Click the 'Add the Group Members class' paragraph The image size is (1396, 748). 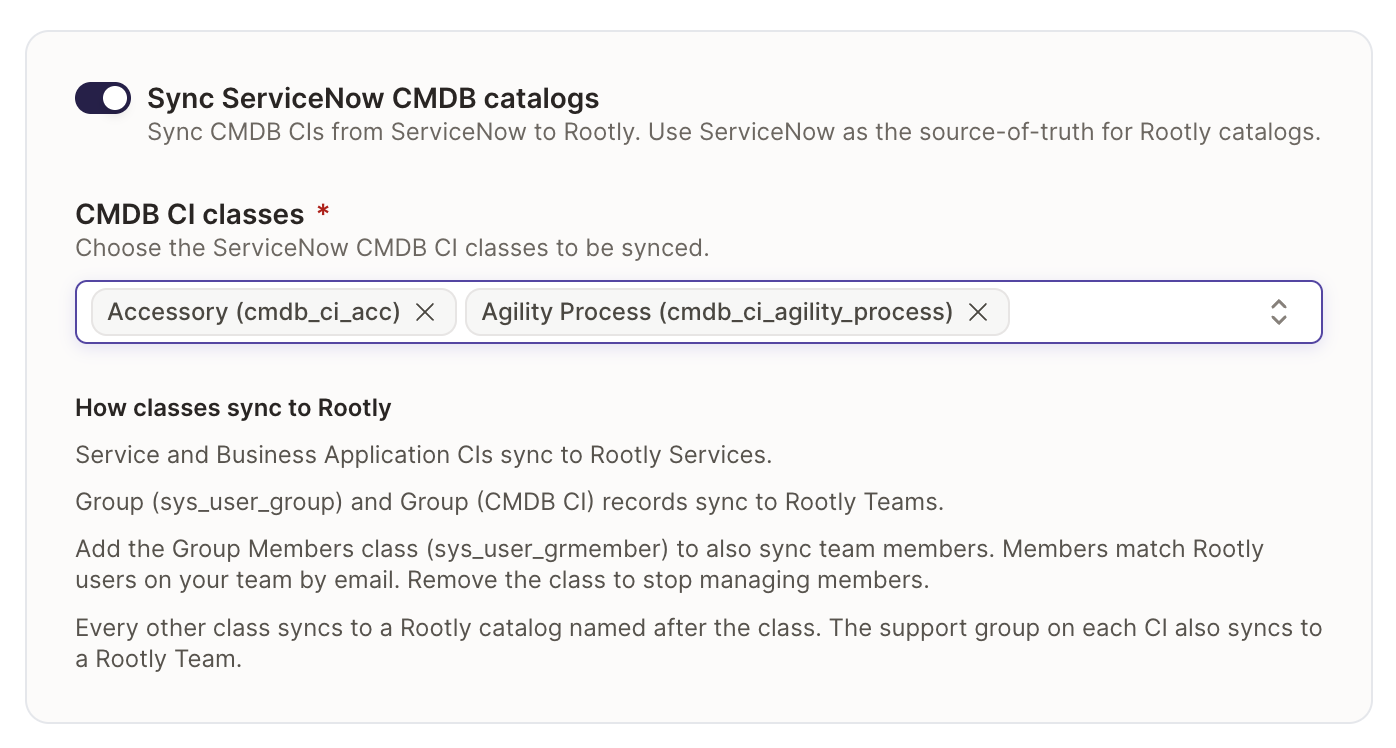coord(669,564)
